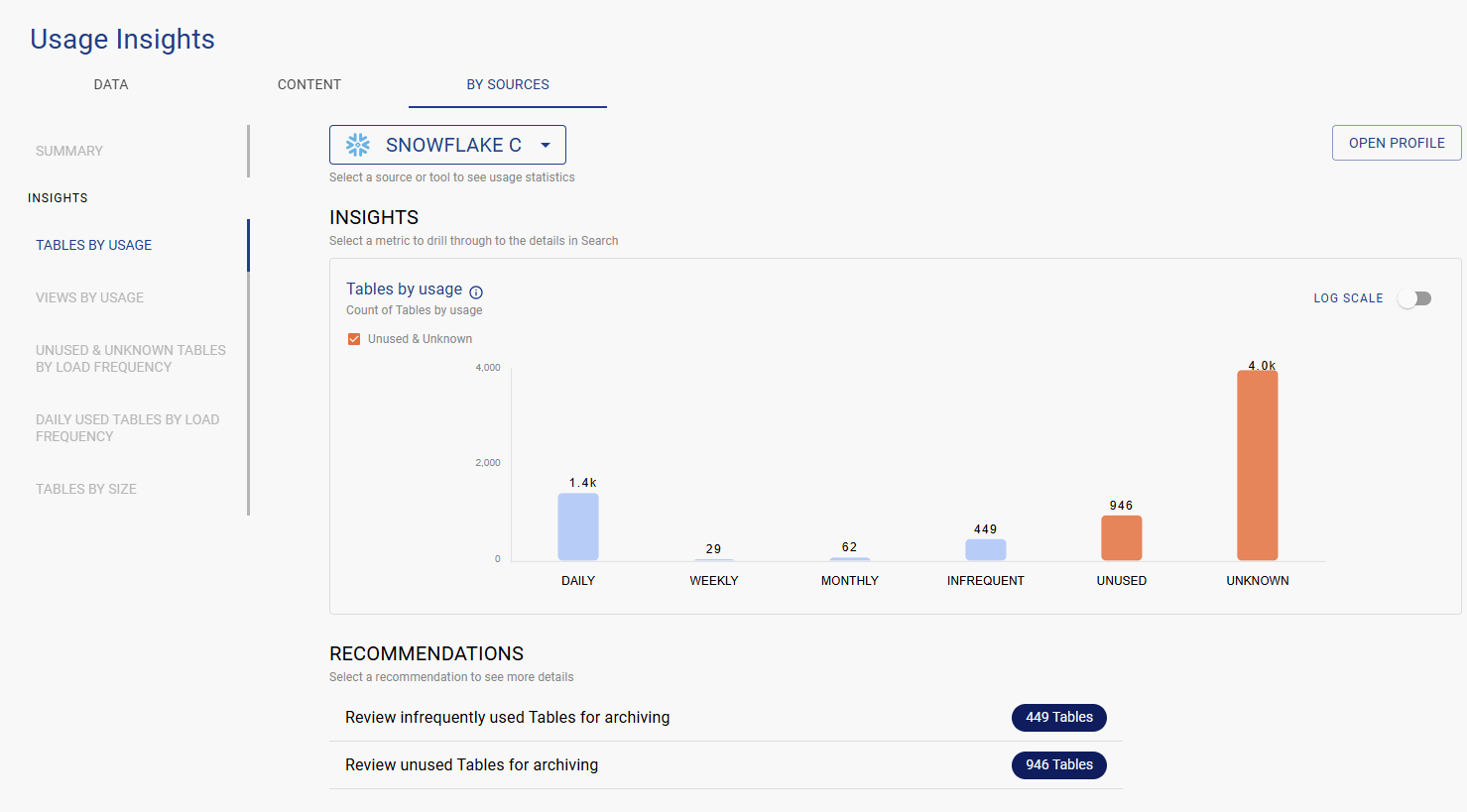
Task: Uncheck the Unused & Unknown checkbox
Action: (x=354, y=339)
